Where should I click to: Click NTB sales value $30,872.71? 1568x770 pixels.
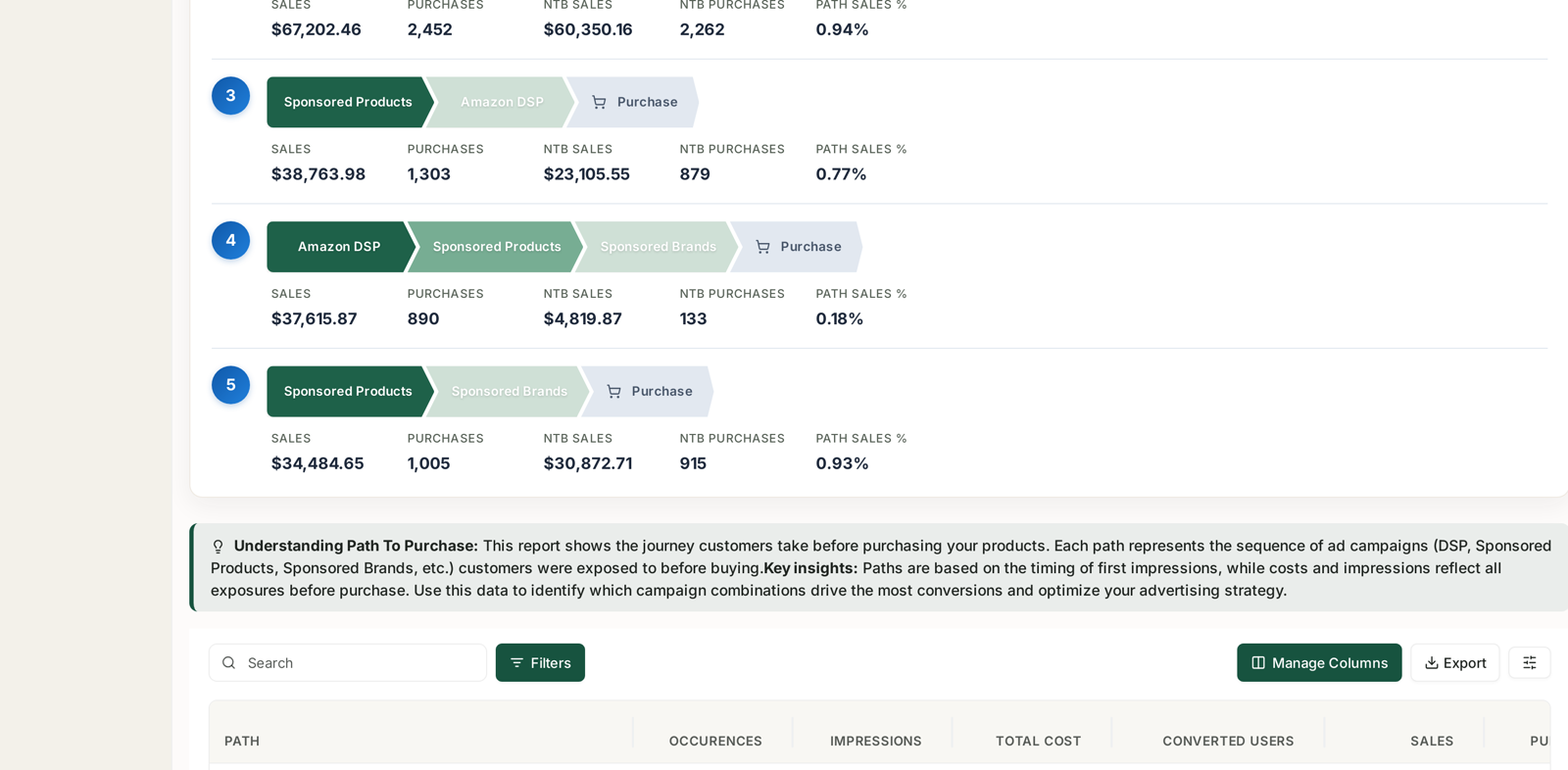coord(588,463)
